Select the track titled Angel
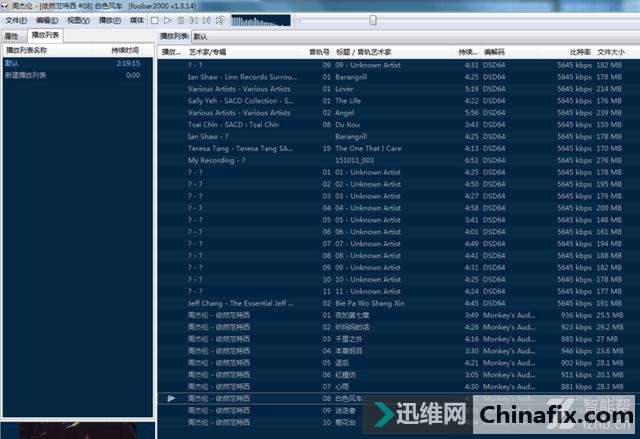This screenshot has width=640, height=439. (x=398, y=113)
